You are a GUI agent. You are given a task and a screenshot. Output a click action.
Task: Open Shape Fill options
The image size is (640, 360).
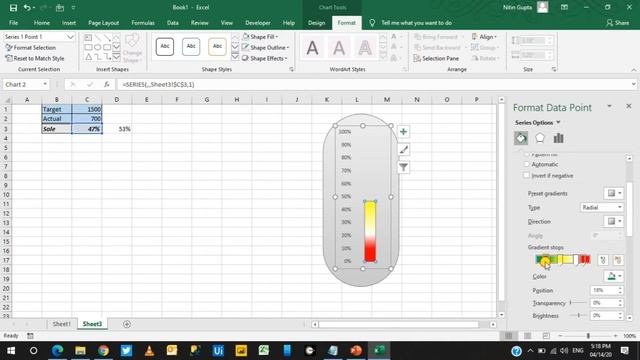pyautogui.click(x=260, y=37)
